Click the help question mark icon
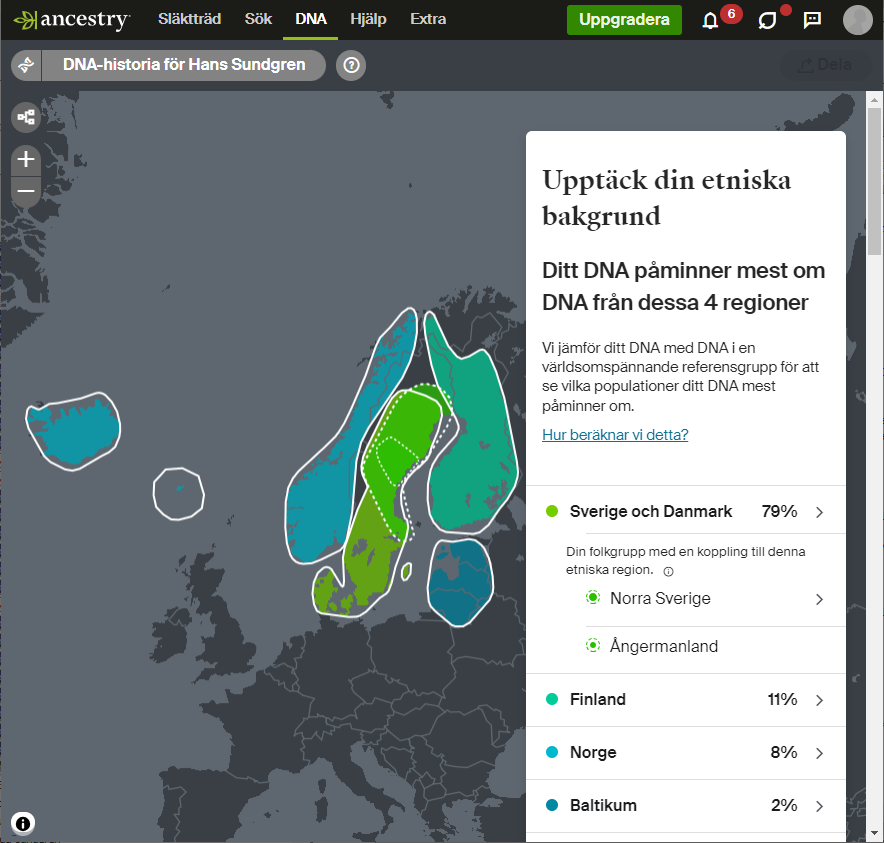Screen dimensions: 884x843 point(351,65)
